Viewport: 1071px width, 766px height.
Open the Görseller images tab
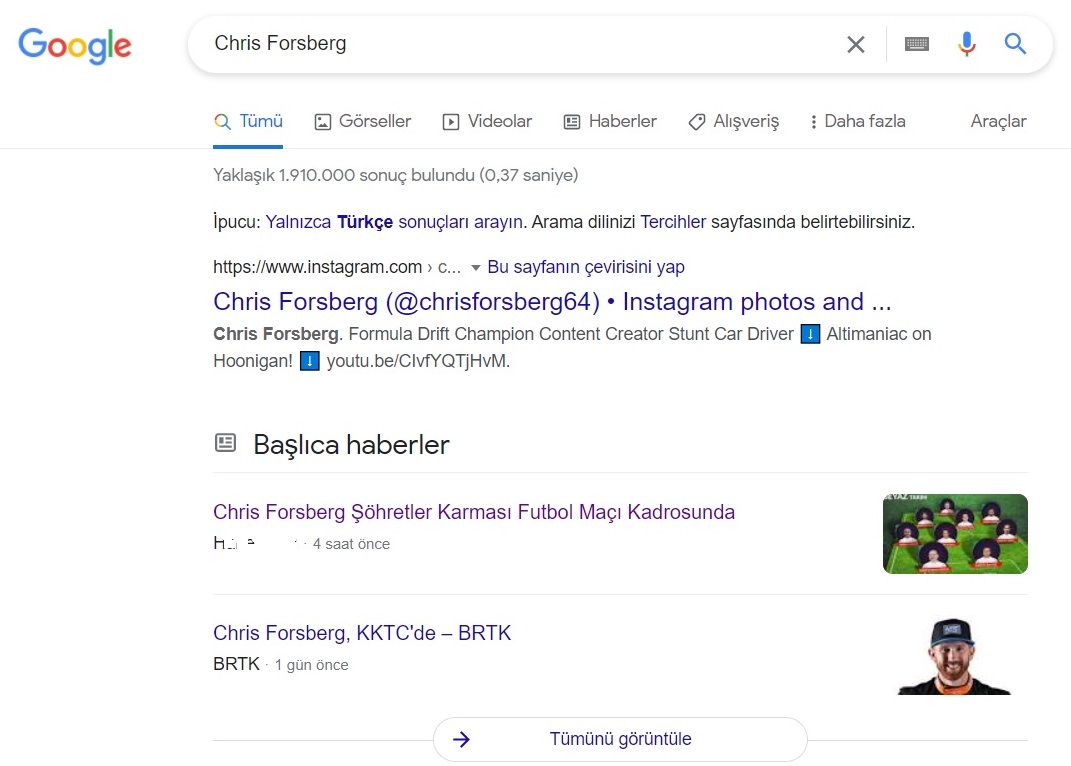363,122
